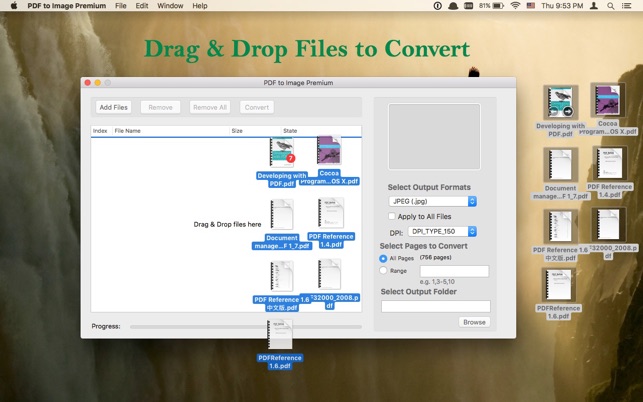
Task: Click dragged 32000_2008.pdf icon in list
Action: (329, 274)
